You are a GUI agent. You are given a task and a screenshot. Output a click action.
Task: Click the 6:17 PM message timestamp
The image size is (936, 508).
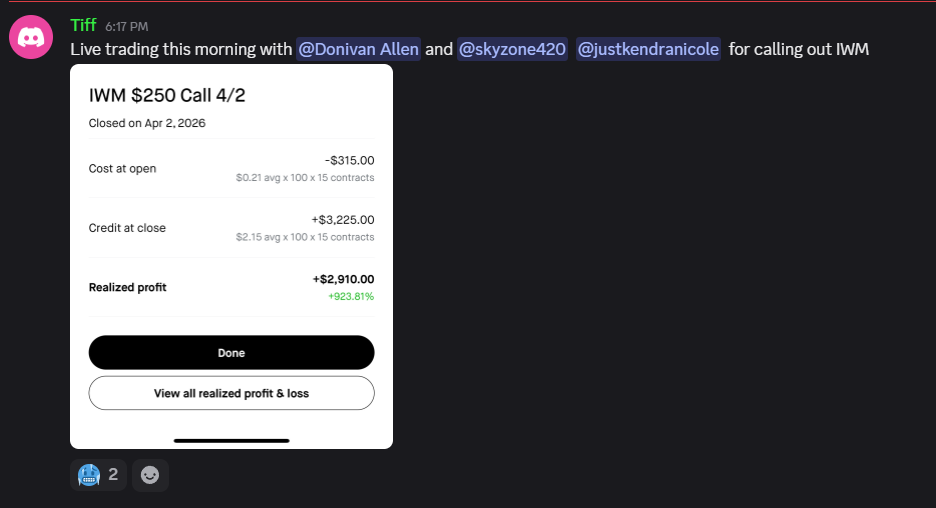[125, 26]
